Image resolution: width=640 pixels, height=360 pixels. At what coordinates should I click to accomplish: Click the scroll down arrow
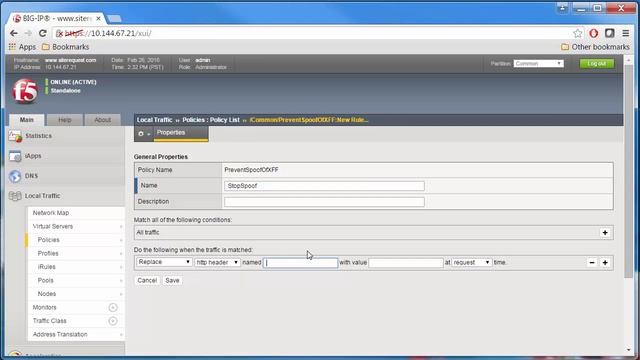pyautogui.click(x=629, y=350)
